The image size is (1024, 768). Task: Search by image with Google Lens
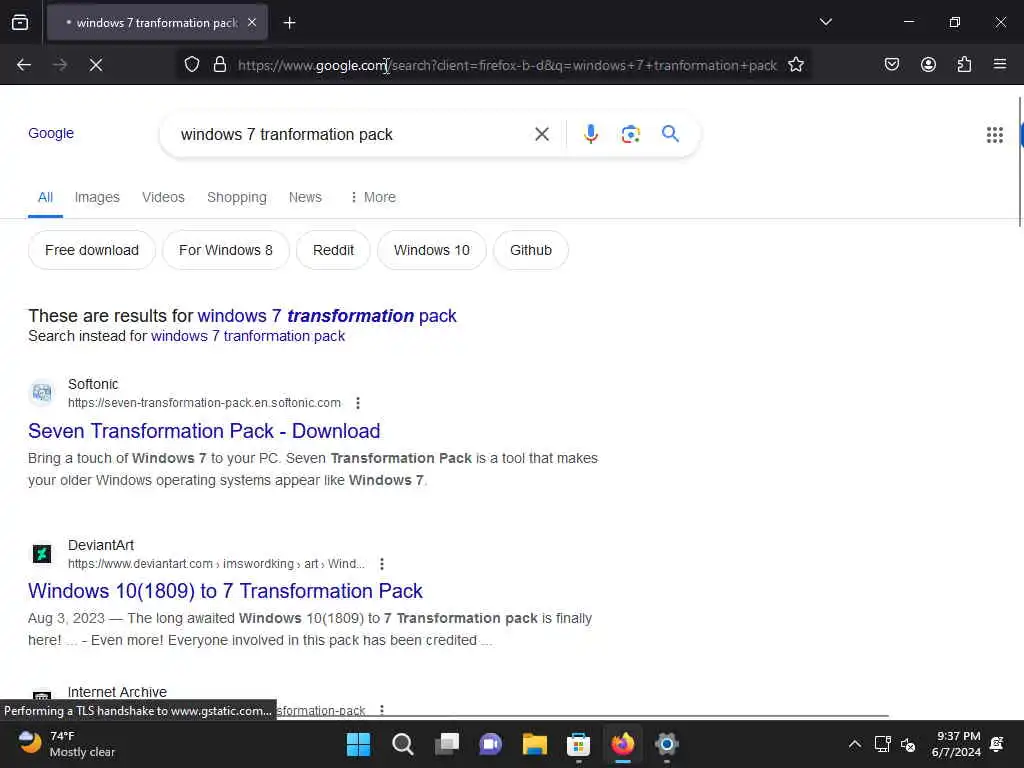pyautogui.click(x=630, y=135)
